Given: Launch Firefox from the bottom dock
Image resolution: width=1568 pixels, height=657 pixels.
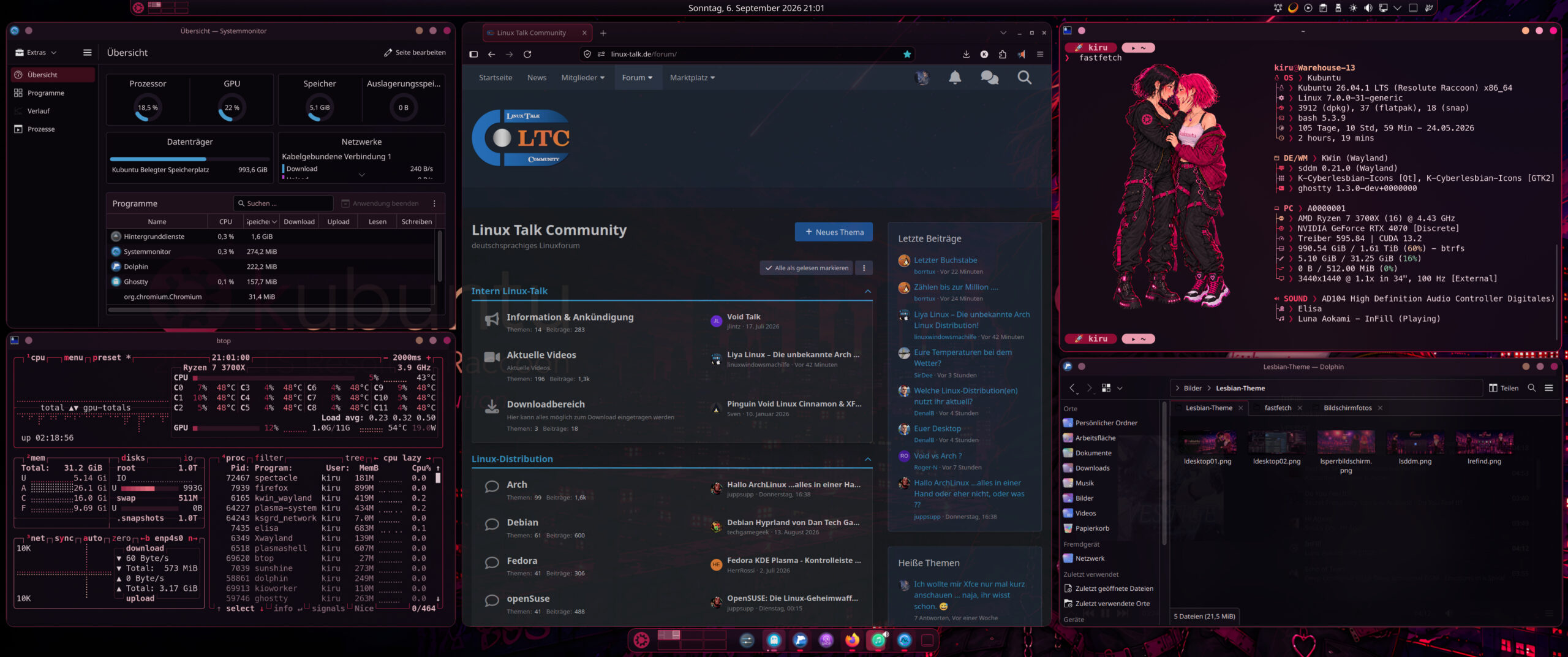Looking at the screenshot, I should pos(852,640).
